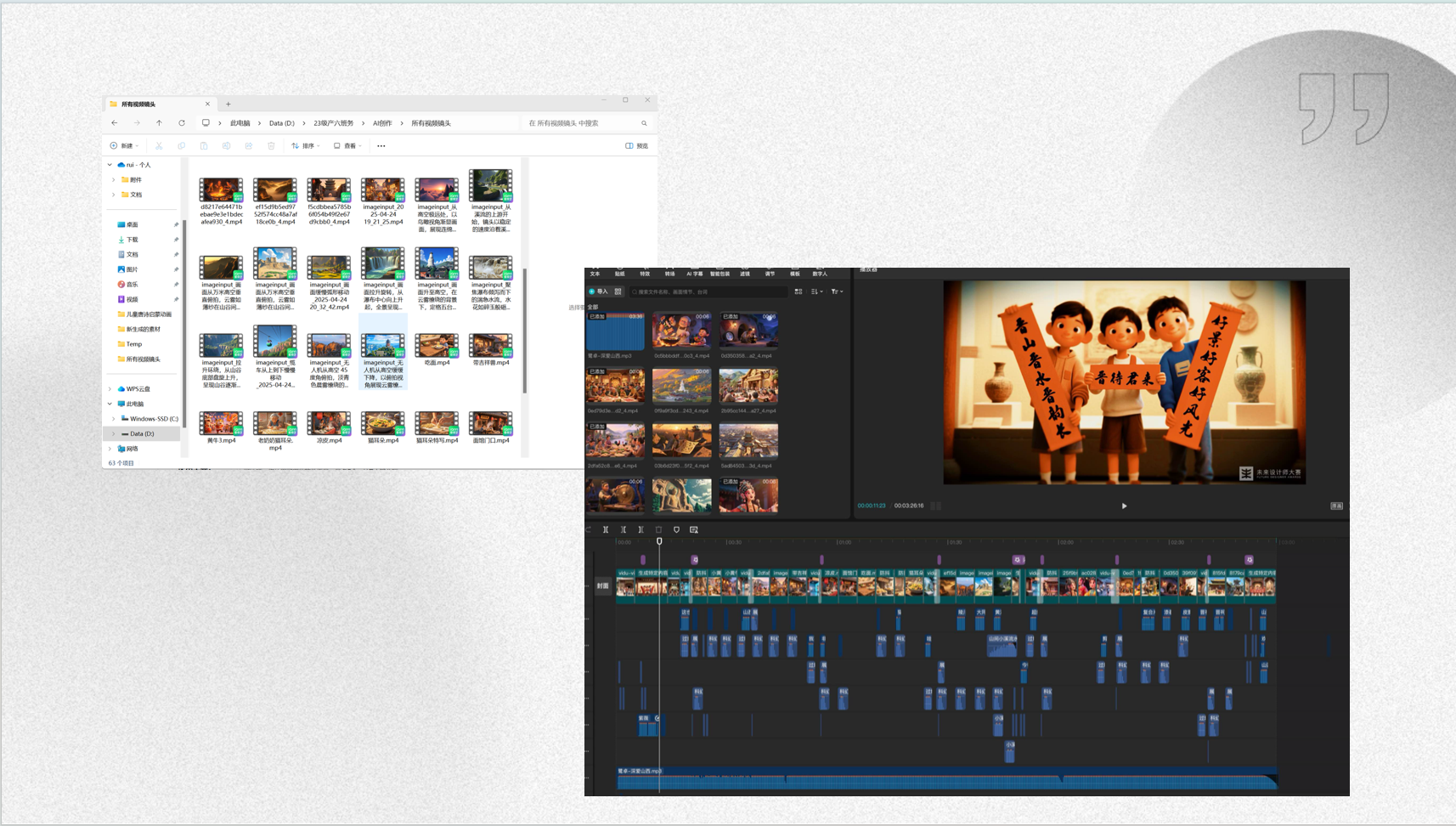This screenshot has width=1456, height=826.
Task: Click Data (D:) in the address breadcrumb
Action: pos(282,123)
